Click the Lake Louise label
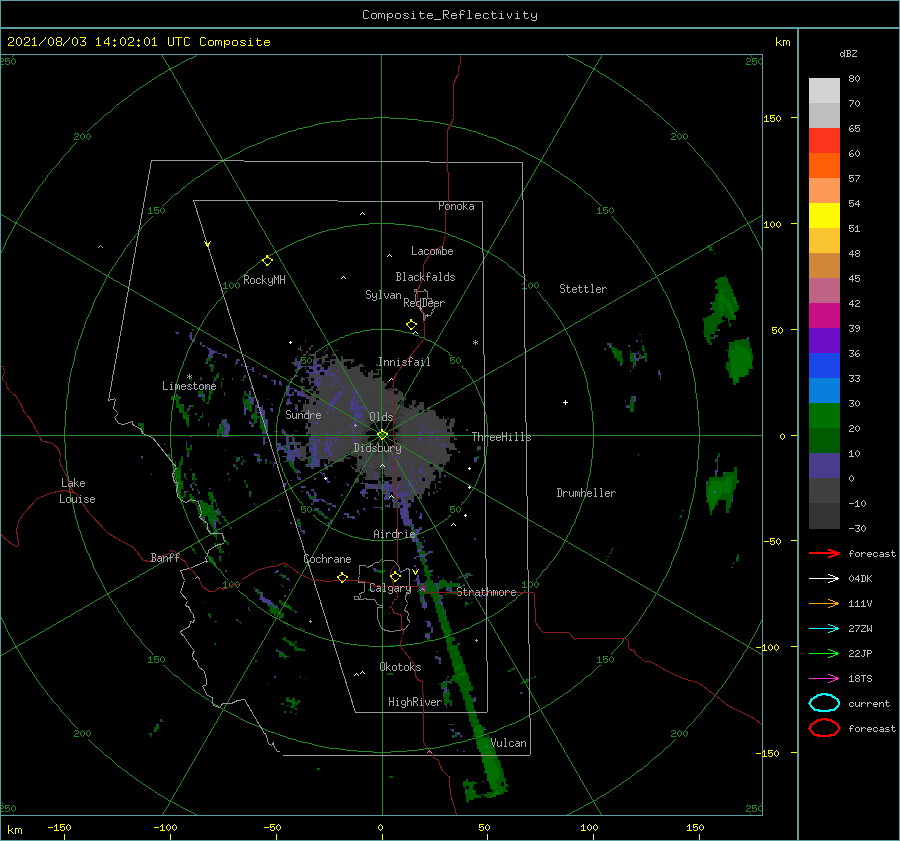Viewport: 900px width, 841px height. coord(77,491)
